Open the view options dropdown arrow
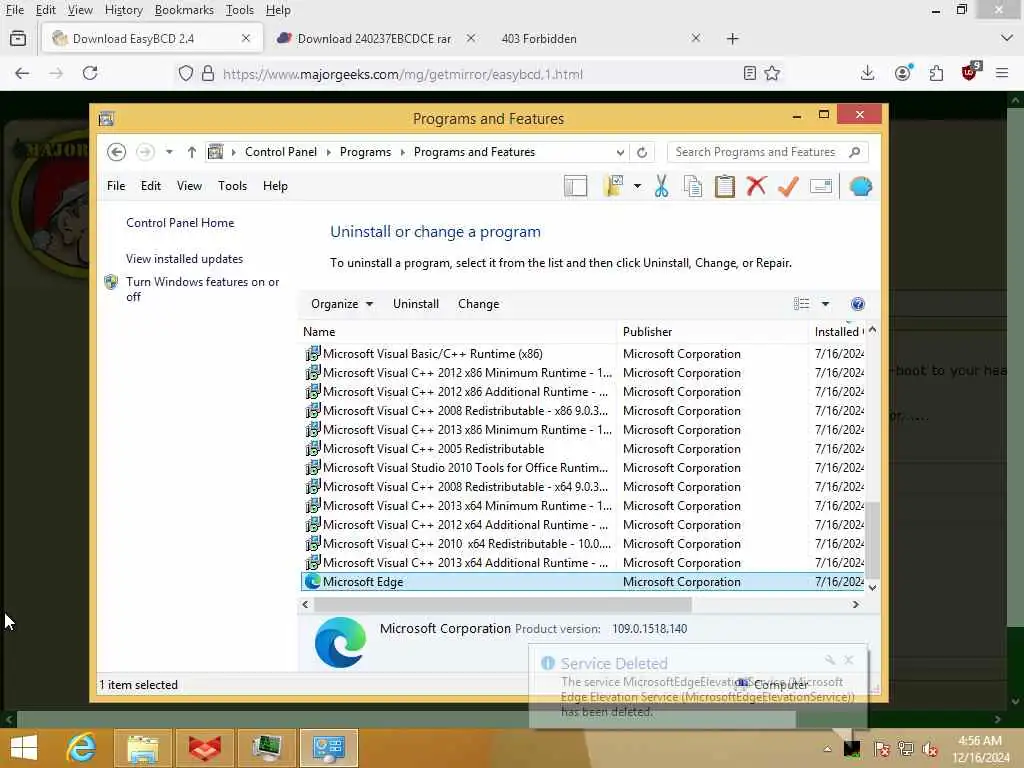The width and height of the screenshot is (1024, 768). (x=825, y=304)
